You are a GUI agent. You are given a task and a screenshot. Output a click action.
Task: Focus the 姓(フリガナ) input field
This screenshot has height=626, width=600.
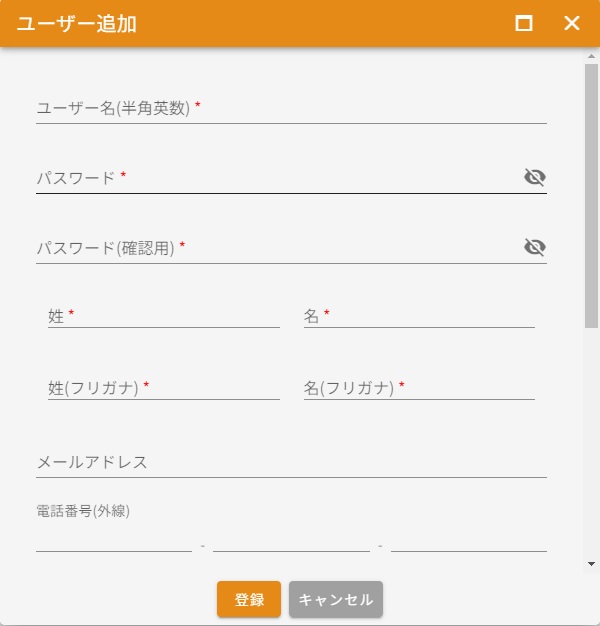[x=164, y=388]
